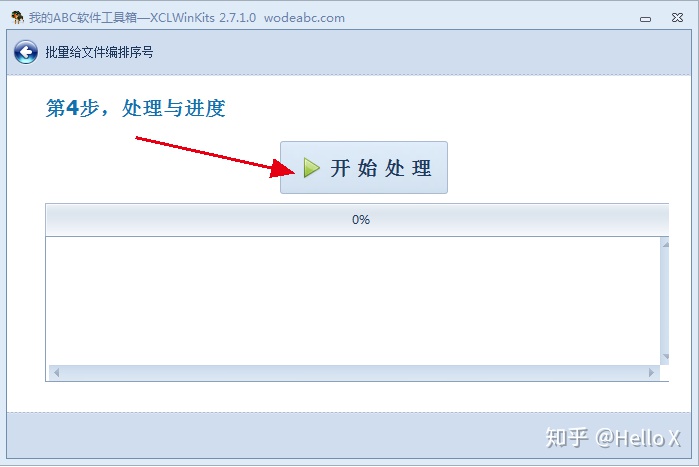Viewport: 699px width, 467px height.
Task: Go back using the blue arrow icon
Action: point(25,52)
